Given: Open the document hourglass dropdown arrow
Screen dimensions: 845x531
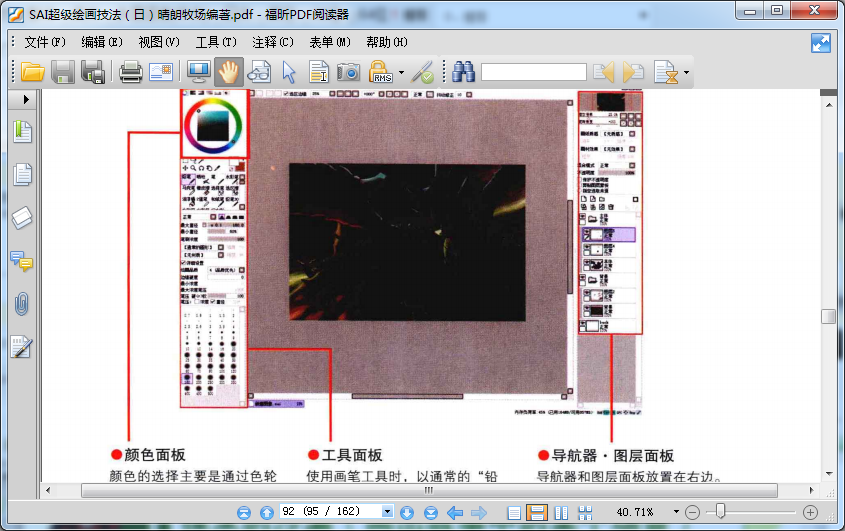Looking at the screenshot, I should point(686,72).
